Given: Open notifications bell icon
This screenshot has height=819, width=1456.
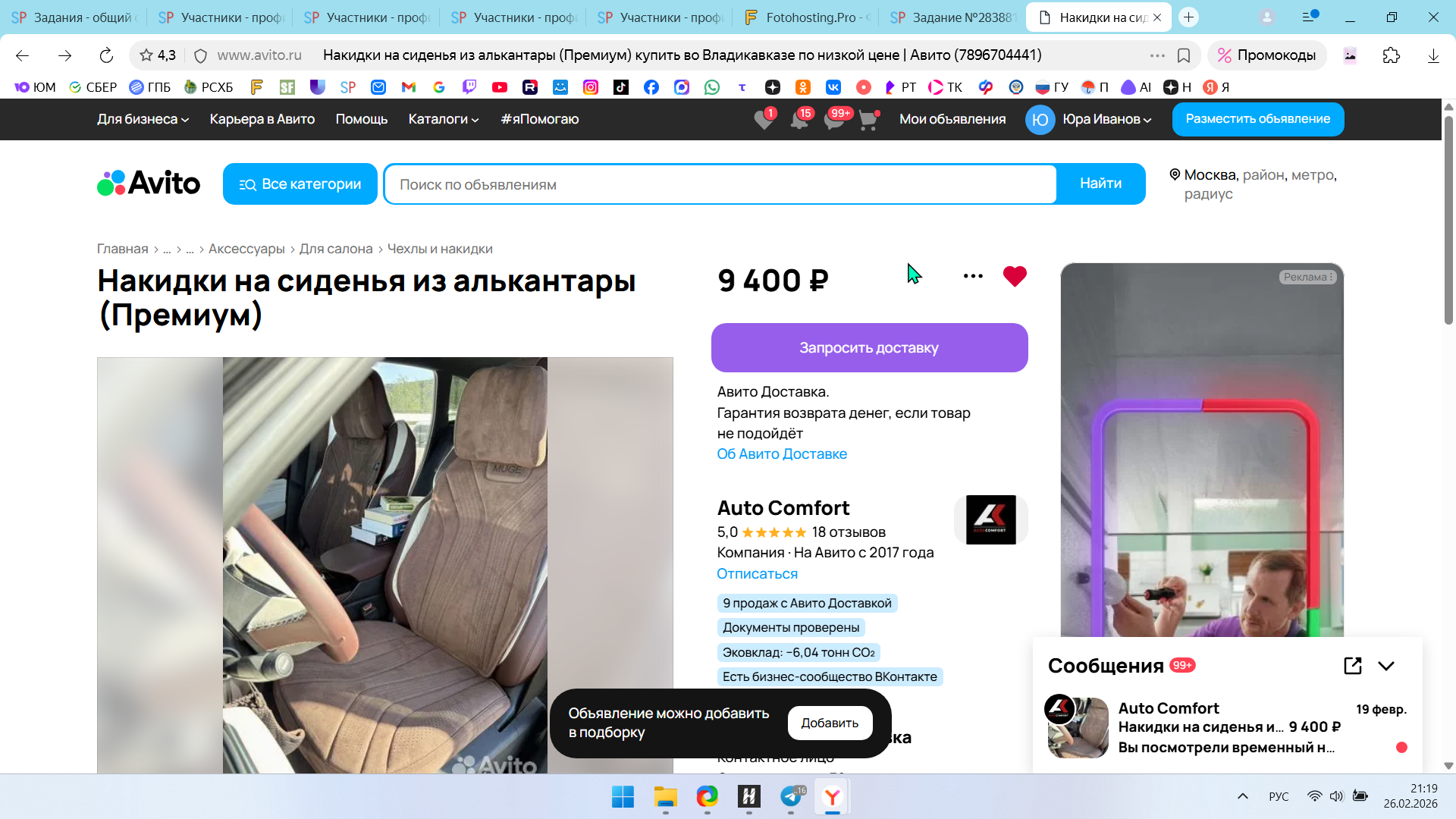Looking at the screenshot, I should coord(799,120).
